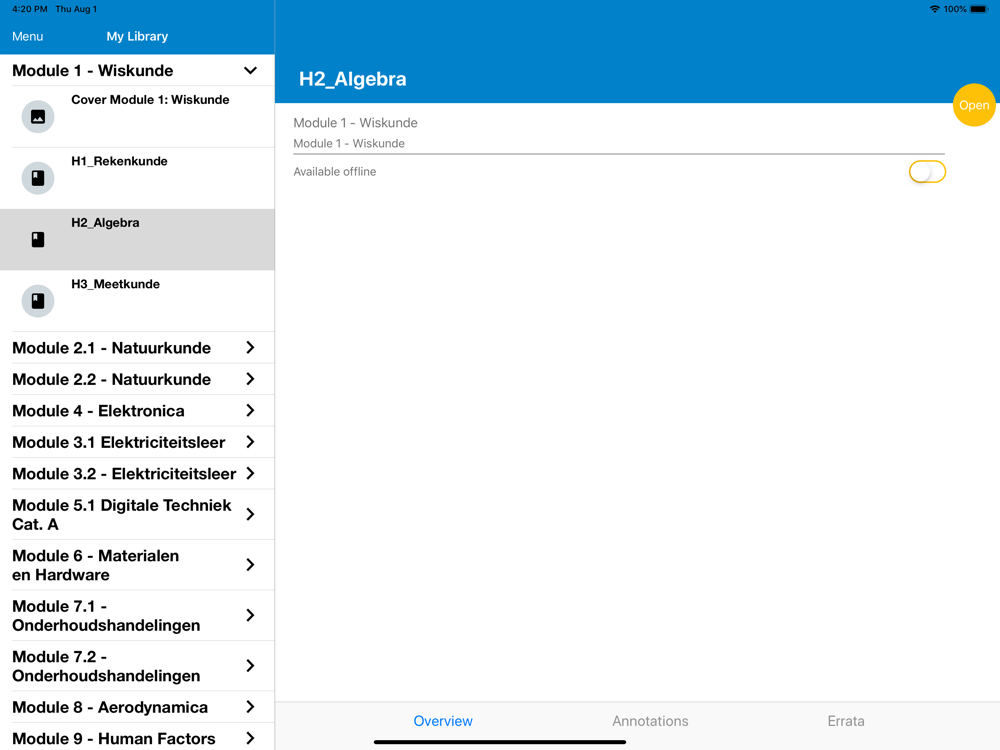Viewport: 1000px width, 750px height.
Task: Expand Module 2.1 - Natuurkunde
Action: [137, 348]
